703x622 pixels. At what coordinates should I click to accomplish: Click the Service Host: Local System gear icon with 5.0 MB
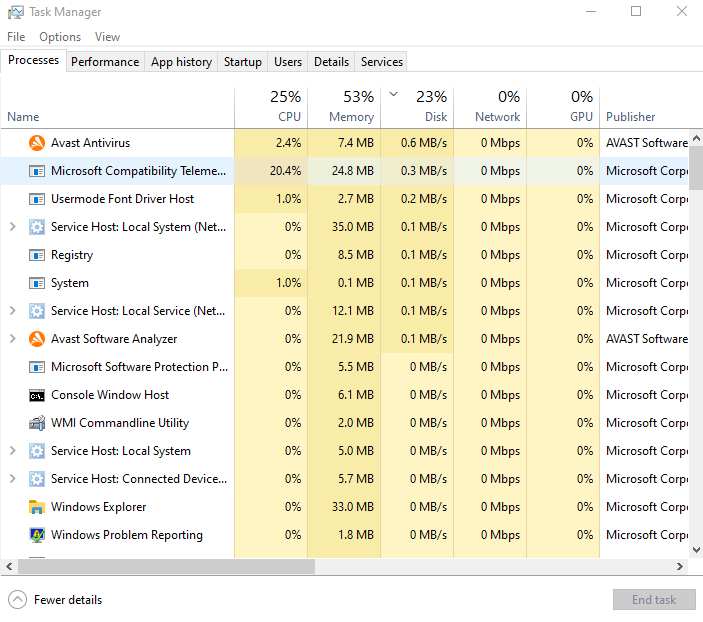point(37,451)
